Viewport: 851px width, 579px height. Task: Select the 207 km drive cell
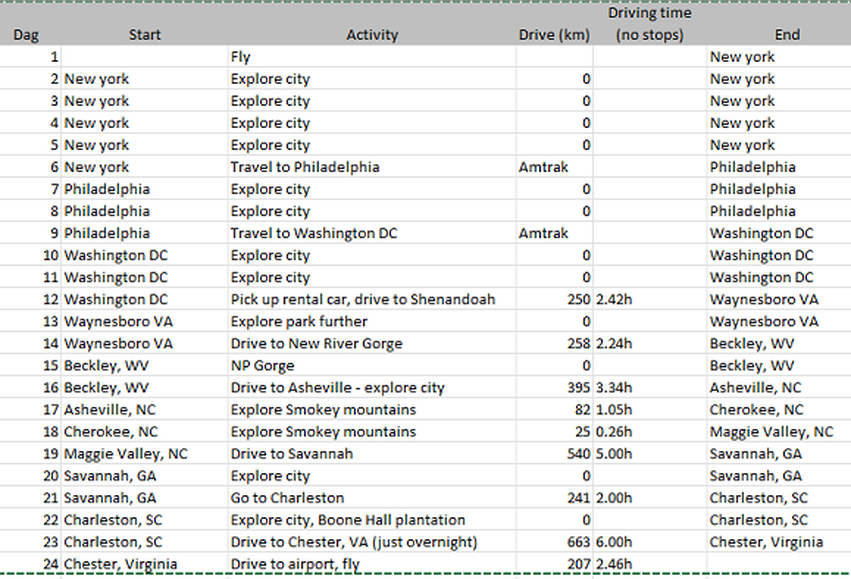(x=554, y=564)
